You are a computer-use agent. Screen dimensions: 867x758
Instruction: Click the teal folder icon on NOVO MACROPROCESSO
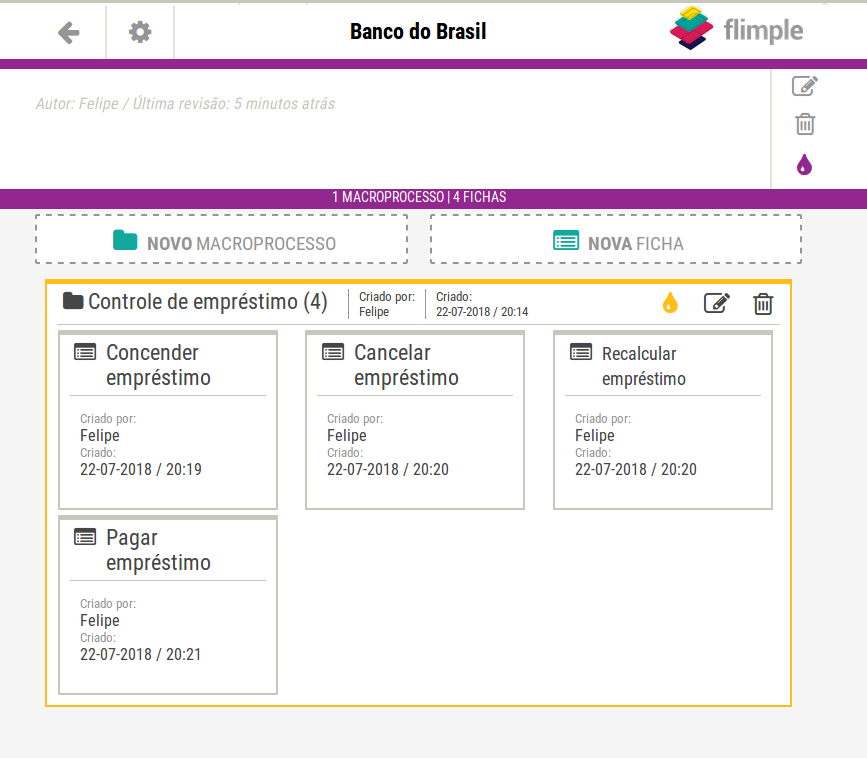pos(125,240)
